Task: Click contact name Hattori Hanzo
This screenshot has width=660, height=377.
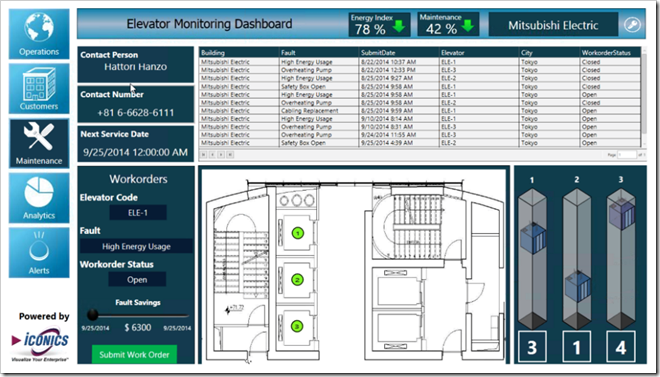Action: click(136, 66)
